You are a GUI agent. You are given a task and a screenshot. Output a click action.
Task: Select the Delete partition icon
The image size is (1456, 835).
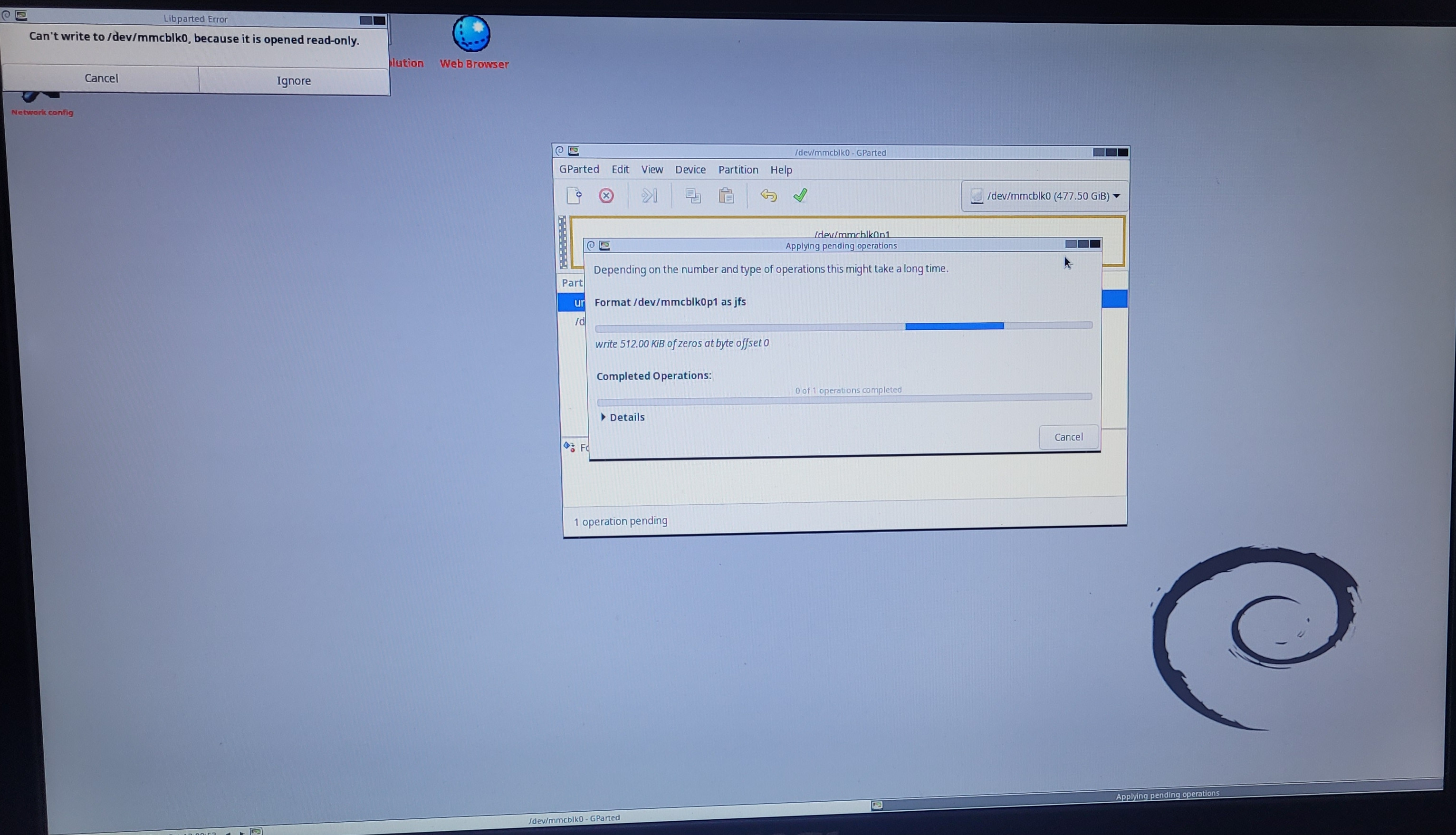click(x=606, y=195)
